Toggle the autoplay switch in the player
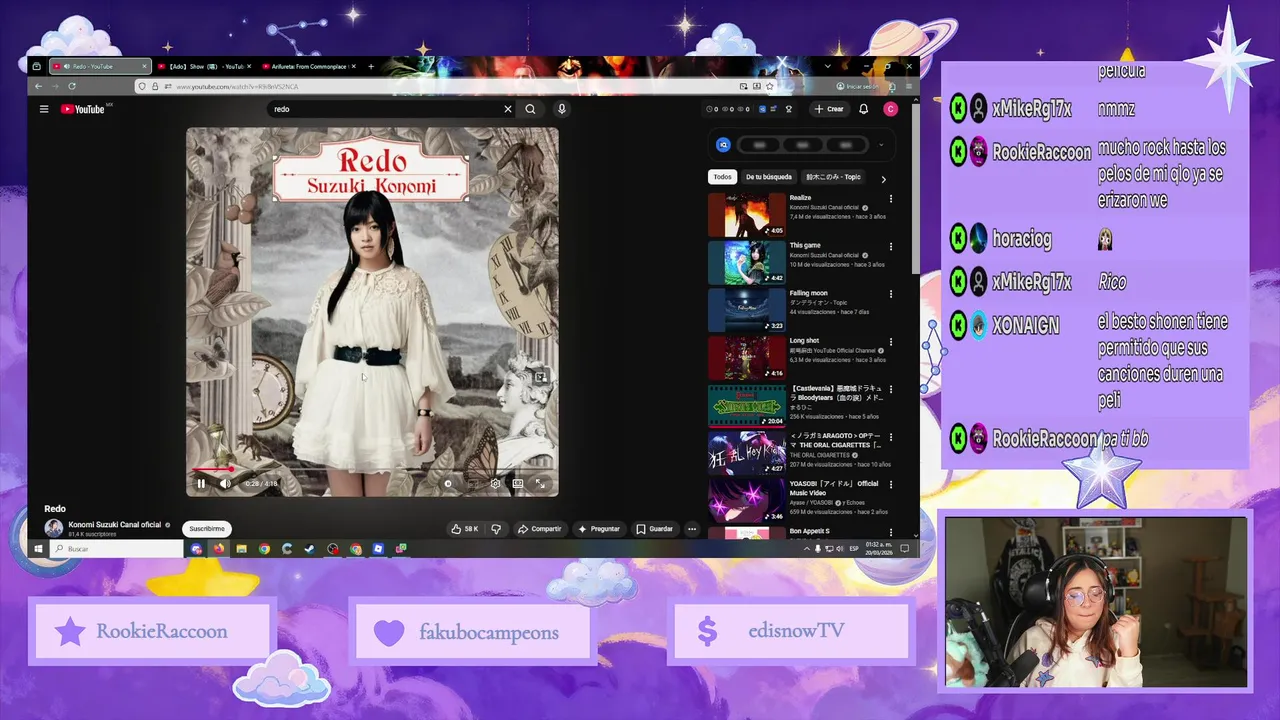Viewport: 1280px width, 720px height. pyautogui.click(x=448, y=484)
